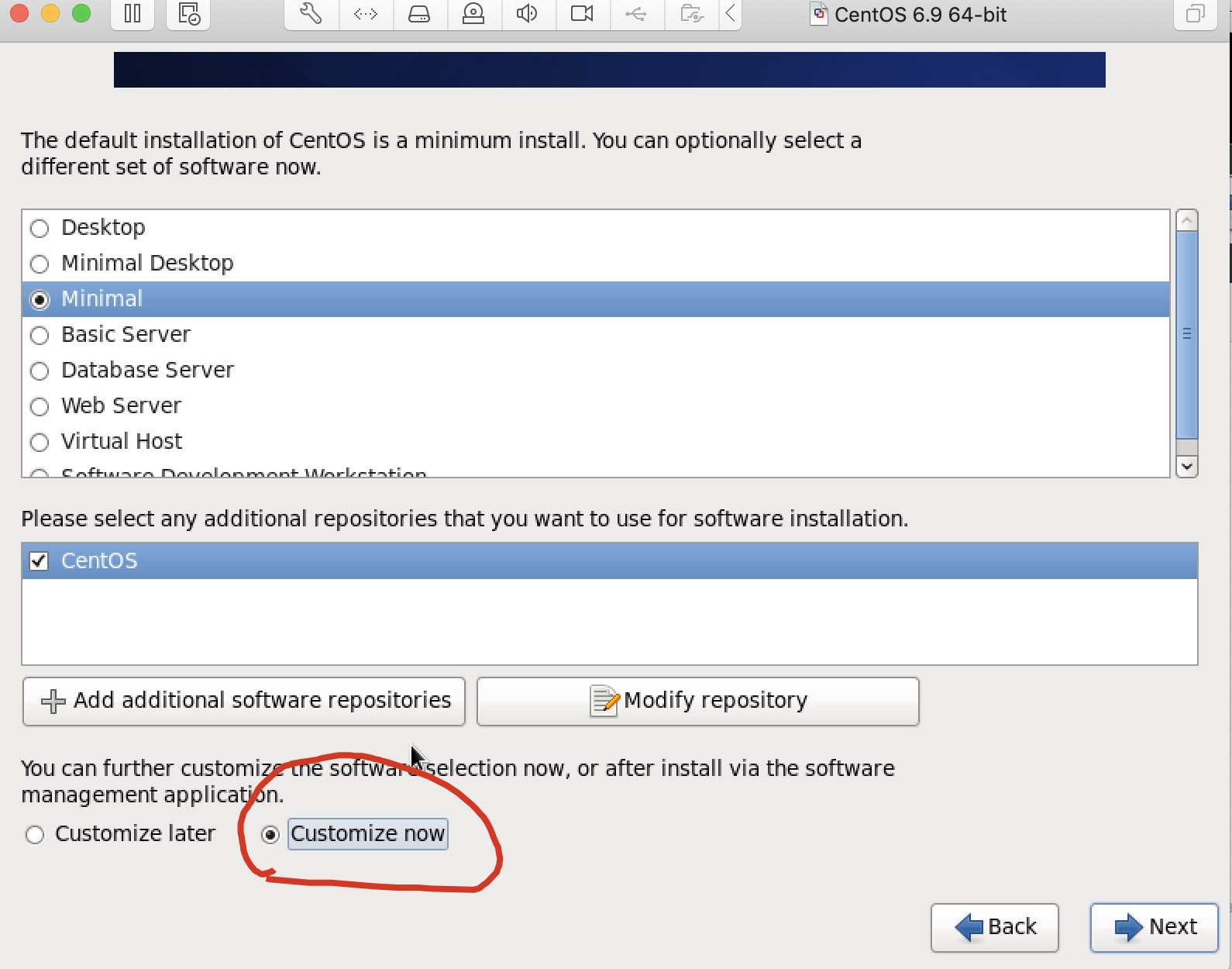
Task: Click Add additional software repositories
Action: tap(244, 702)
